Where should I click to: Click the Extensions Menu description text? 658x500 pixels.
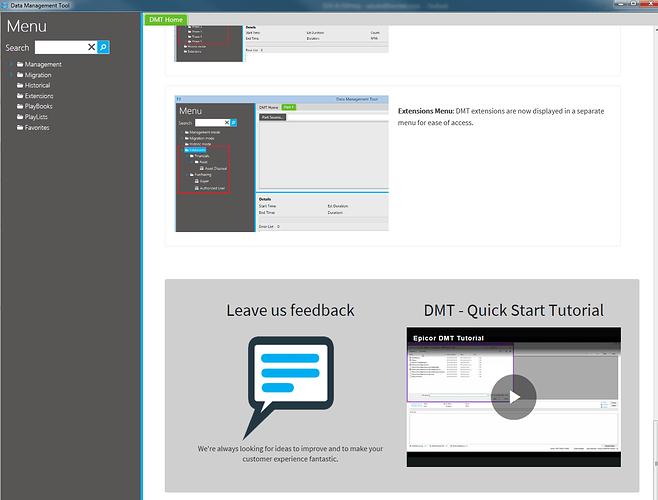[501, 117]
